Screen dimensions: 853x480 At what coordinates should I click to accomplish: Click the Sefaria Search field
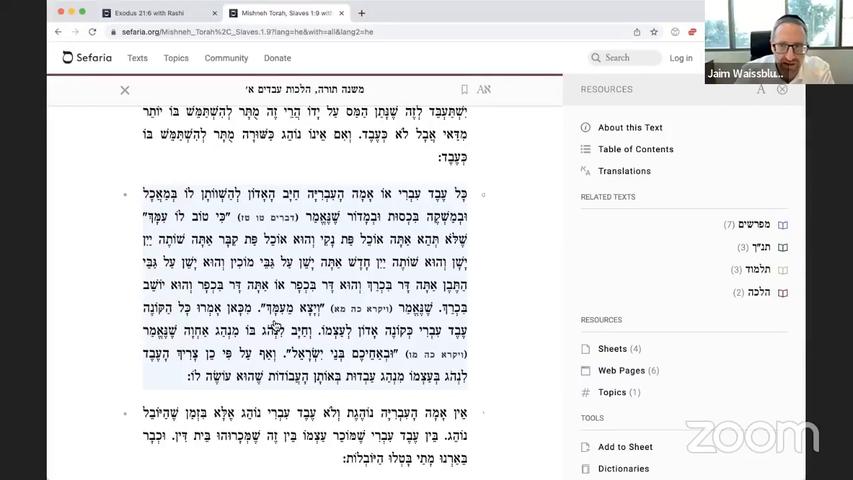[x=625, y=58]
